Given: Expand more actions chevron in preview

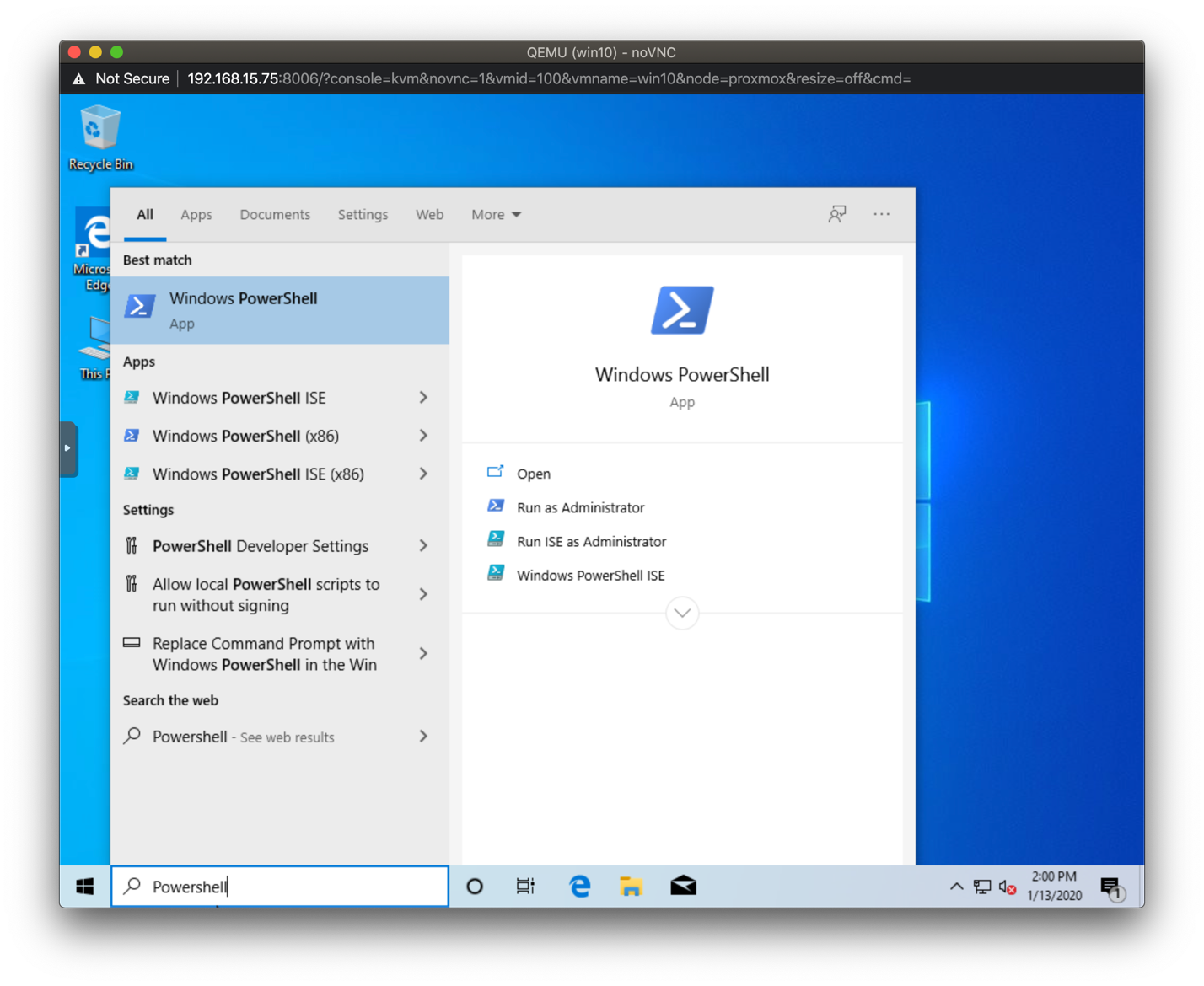Looking at the screenshot, I should click(x=682, y=613).
